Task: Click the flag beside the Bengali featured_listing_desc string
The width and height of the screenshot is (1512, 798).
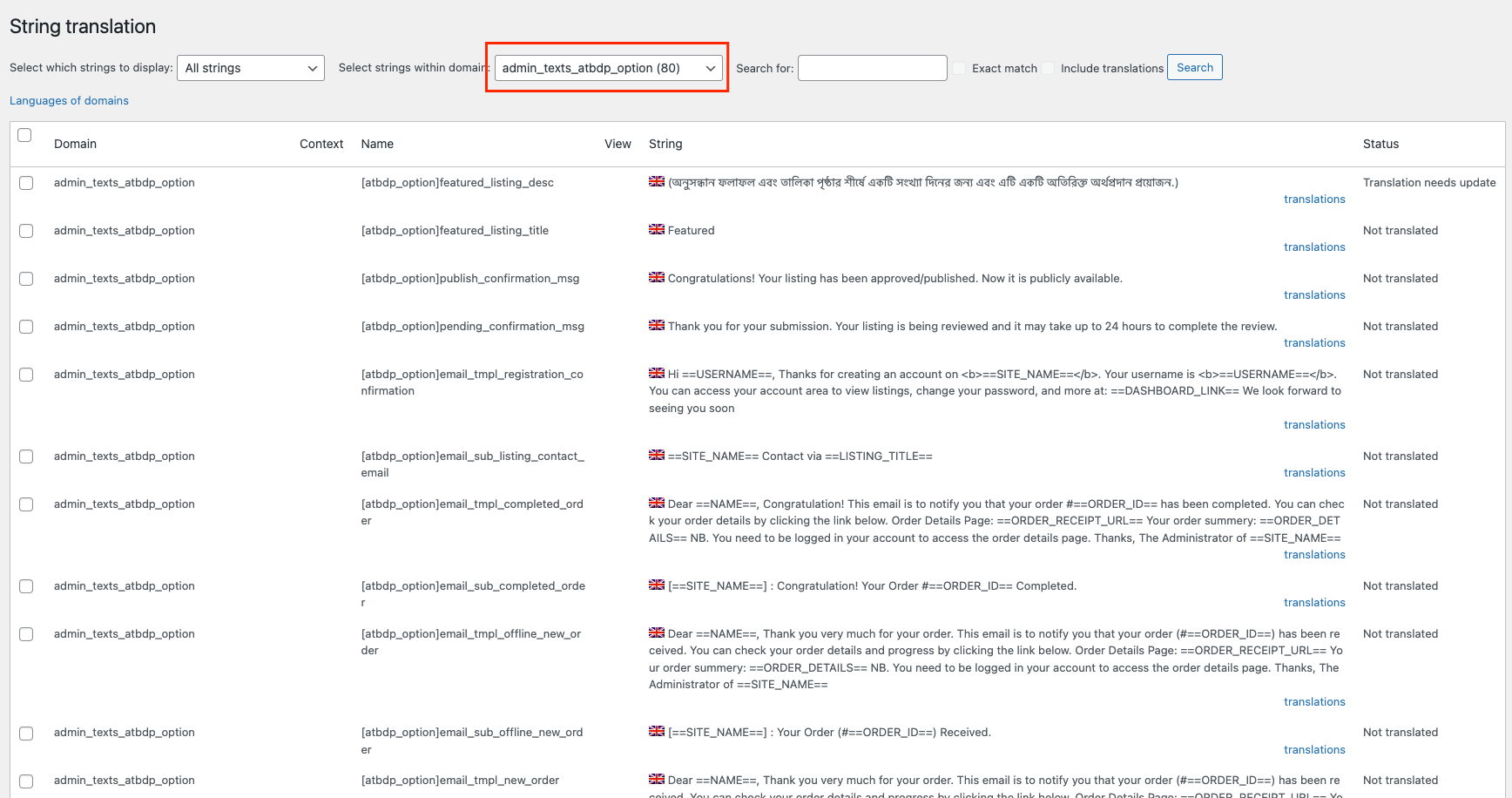Action: coord(657,182)
